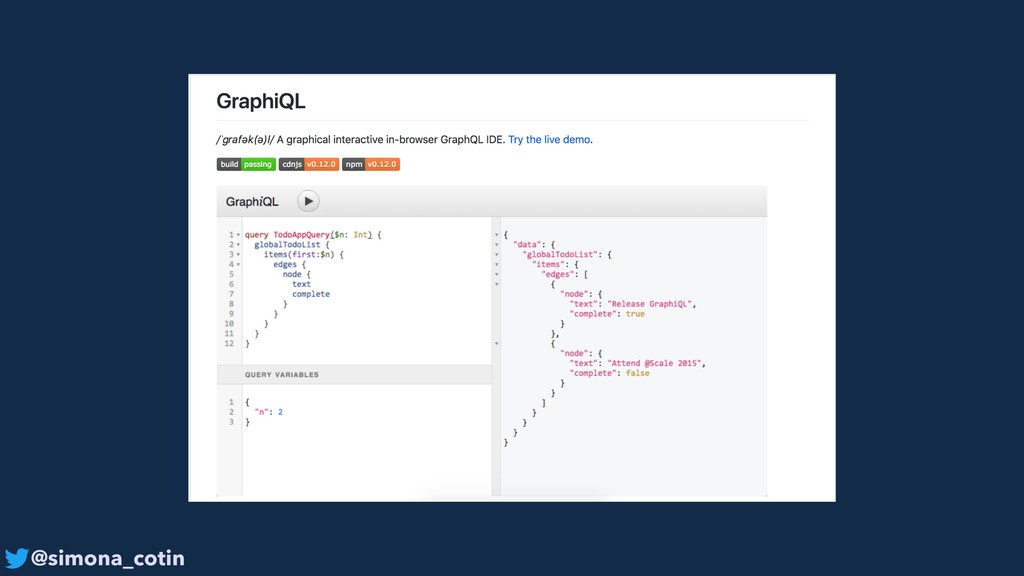This screenshot has width=1024, height=576.
Task: Click the 'node' field on query line 5
Action: (292, 274)
